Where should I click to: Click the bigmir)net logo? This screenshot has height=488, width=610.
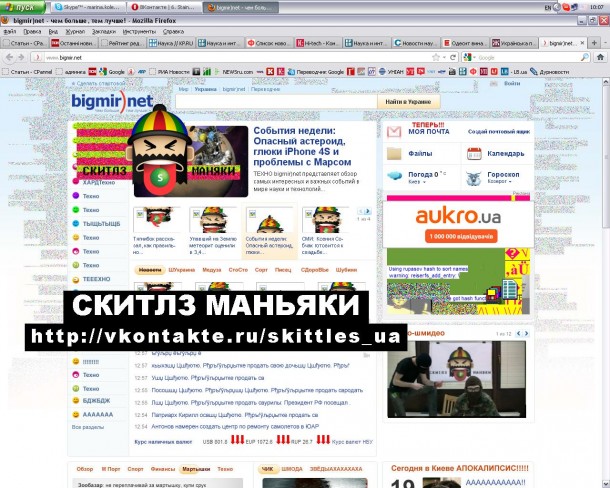111,102
